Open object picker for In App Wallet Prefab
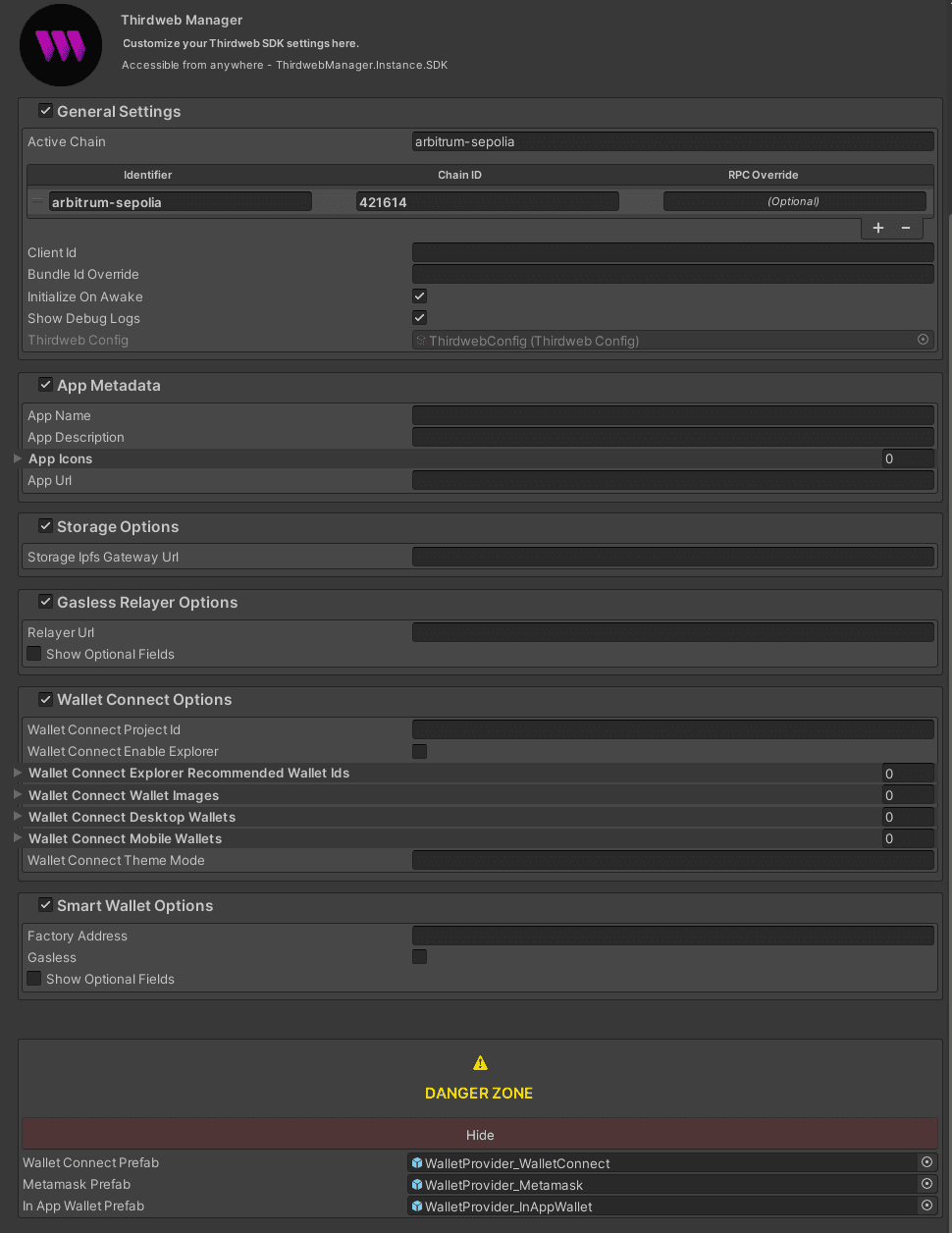The width and height of the screenshot is (952, 1233). point(926,1206)
